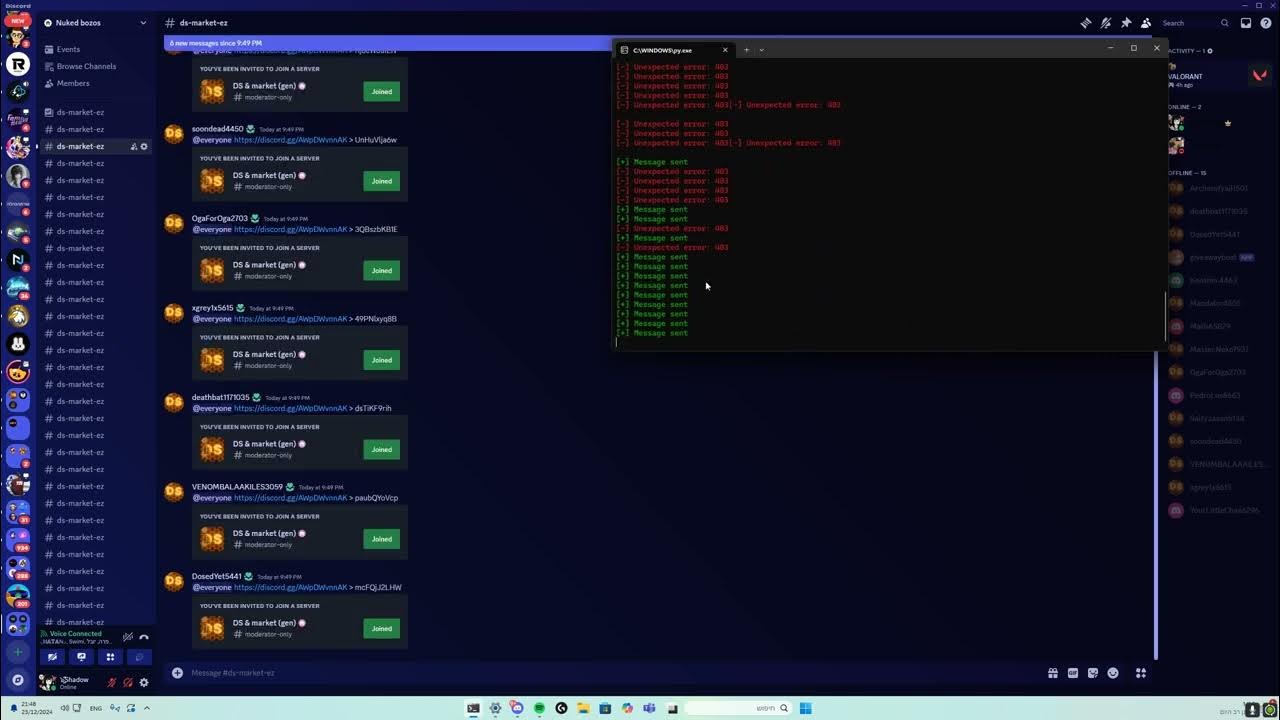Screen dimensions: 1280x720
Task: Click Joined button in xgrey1x5615's invite
Action: (x=382, y=360)
